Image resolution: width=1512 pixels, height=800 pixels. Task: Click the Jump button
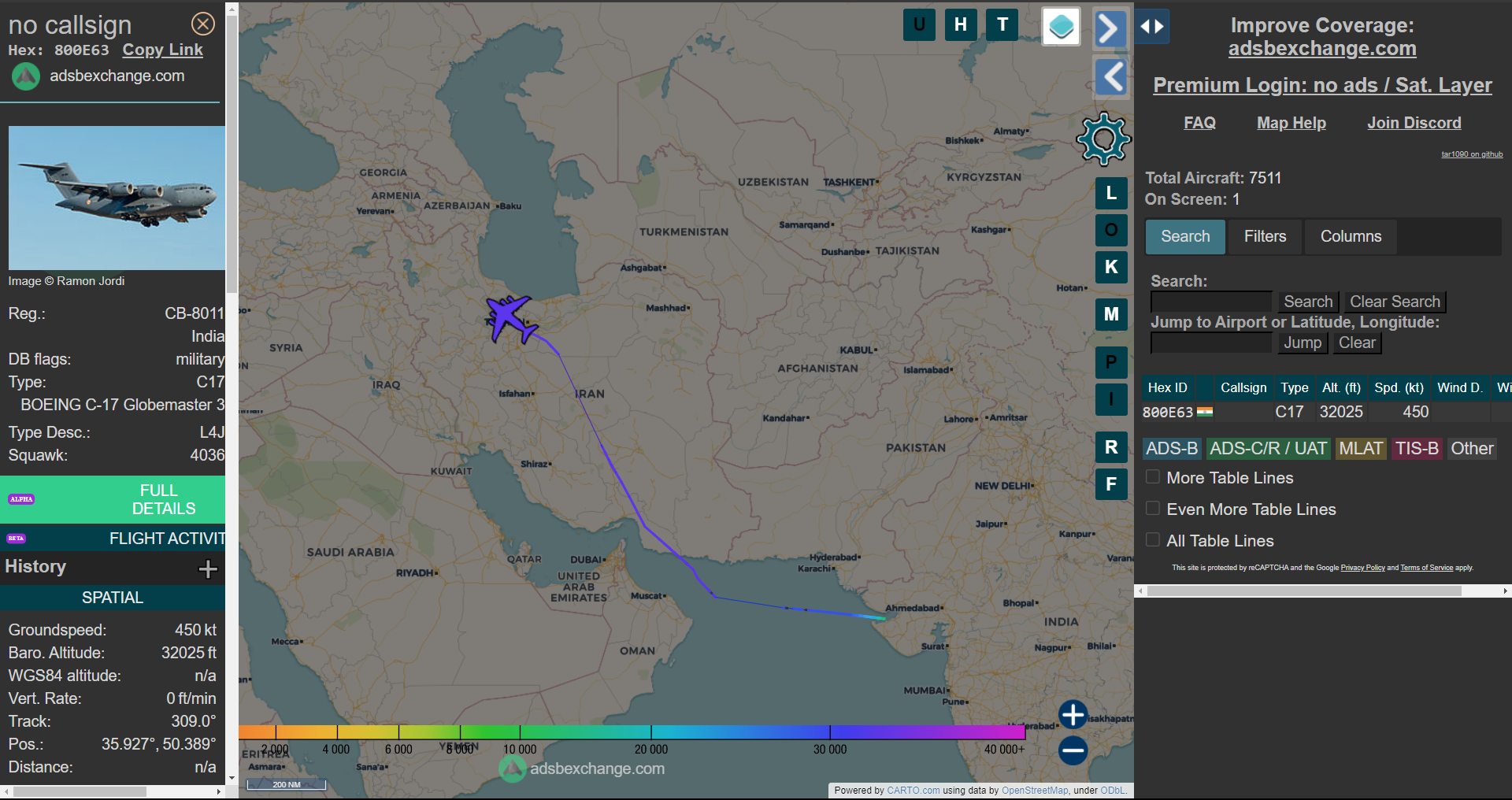pos(1303,343)
